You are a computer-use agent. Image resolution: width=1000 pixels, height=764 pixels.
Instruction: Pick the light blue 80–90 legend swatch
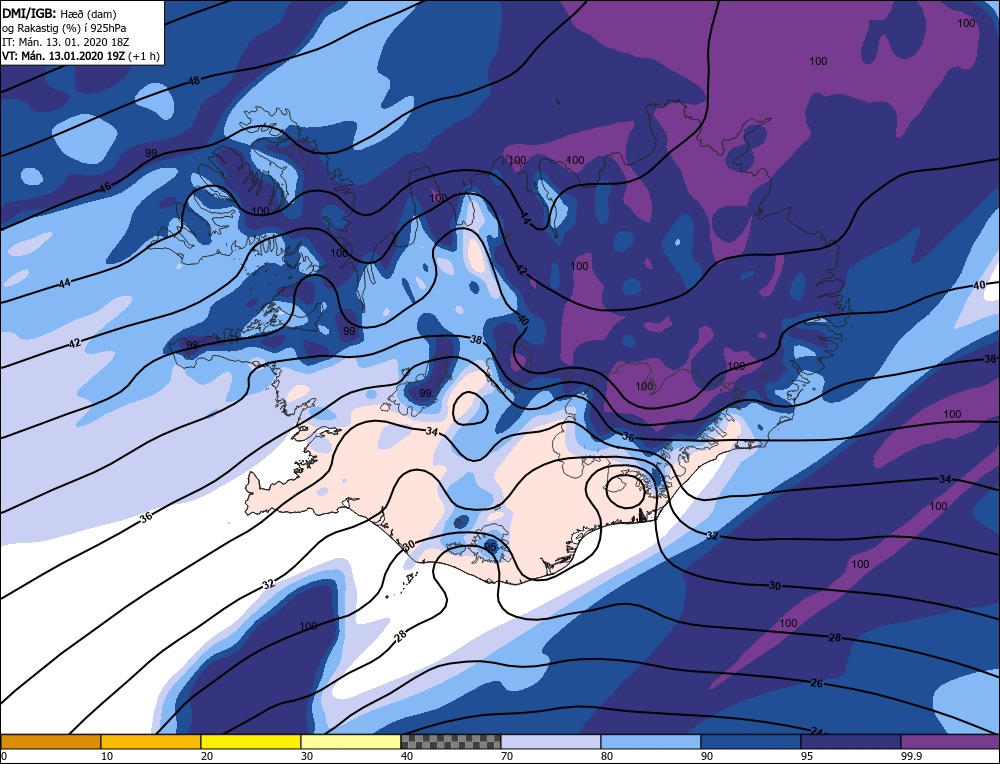click(x=651, y=741)
